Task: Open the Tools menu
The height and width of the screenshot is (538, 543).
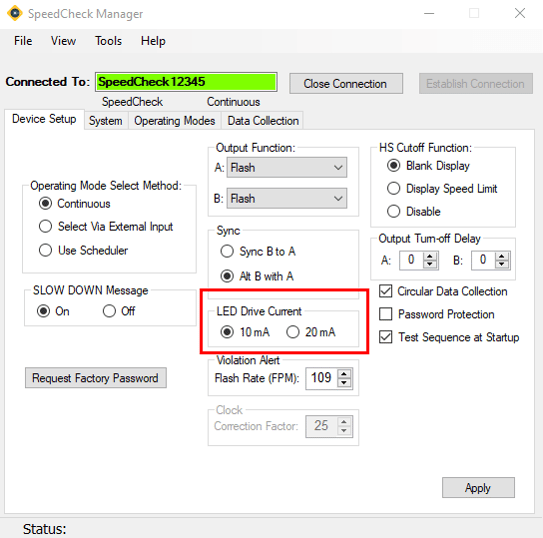Action: pyautogui.click(x=108, y=41)
